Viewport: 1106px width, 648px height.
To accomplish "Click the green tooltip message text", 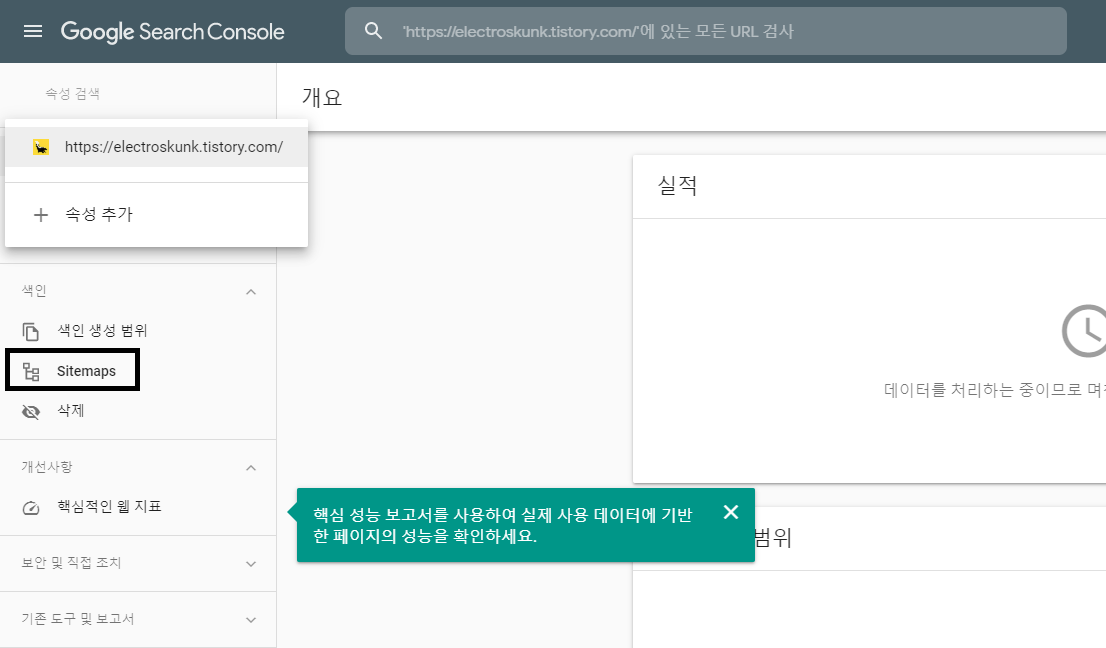I will click(502, 525).
